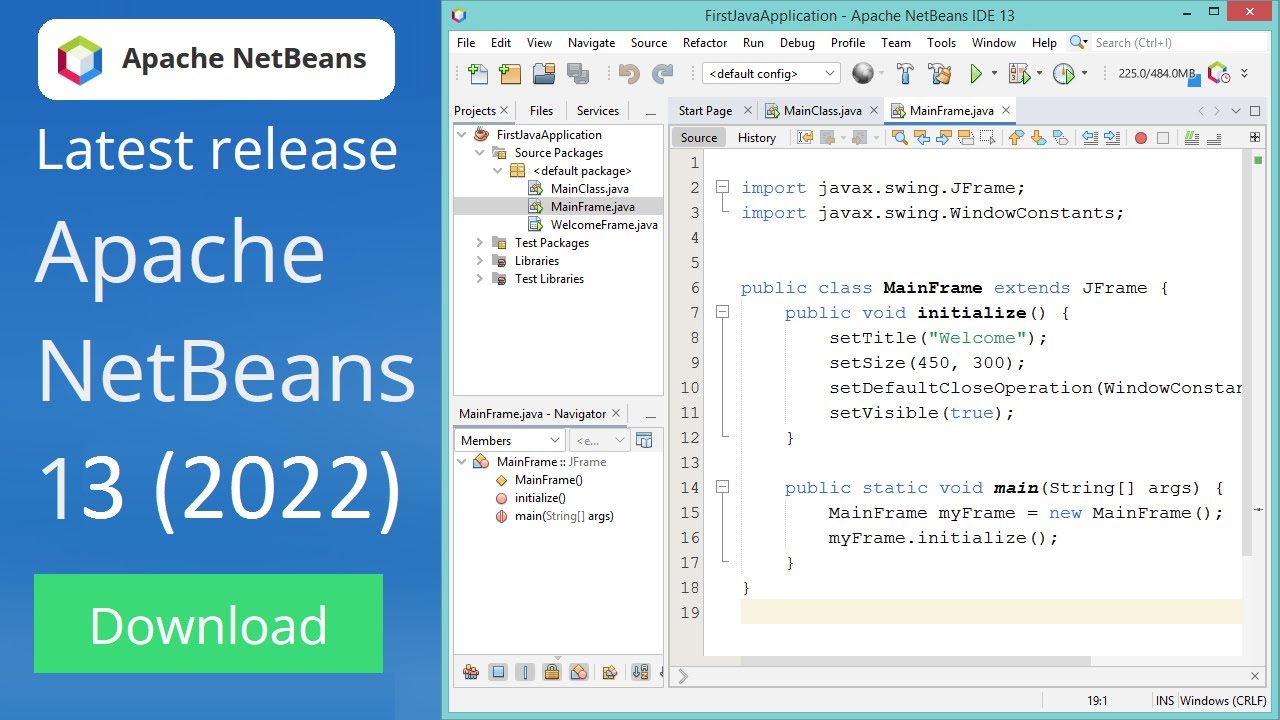Image resolution: width=1280 pixels, height=720 pixels.
Task: Click the Open Project folder icon
Action: pos(544,73)
